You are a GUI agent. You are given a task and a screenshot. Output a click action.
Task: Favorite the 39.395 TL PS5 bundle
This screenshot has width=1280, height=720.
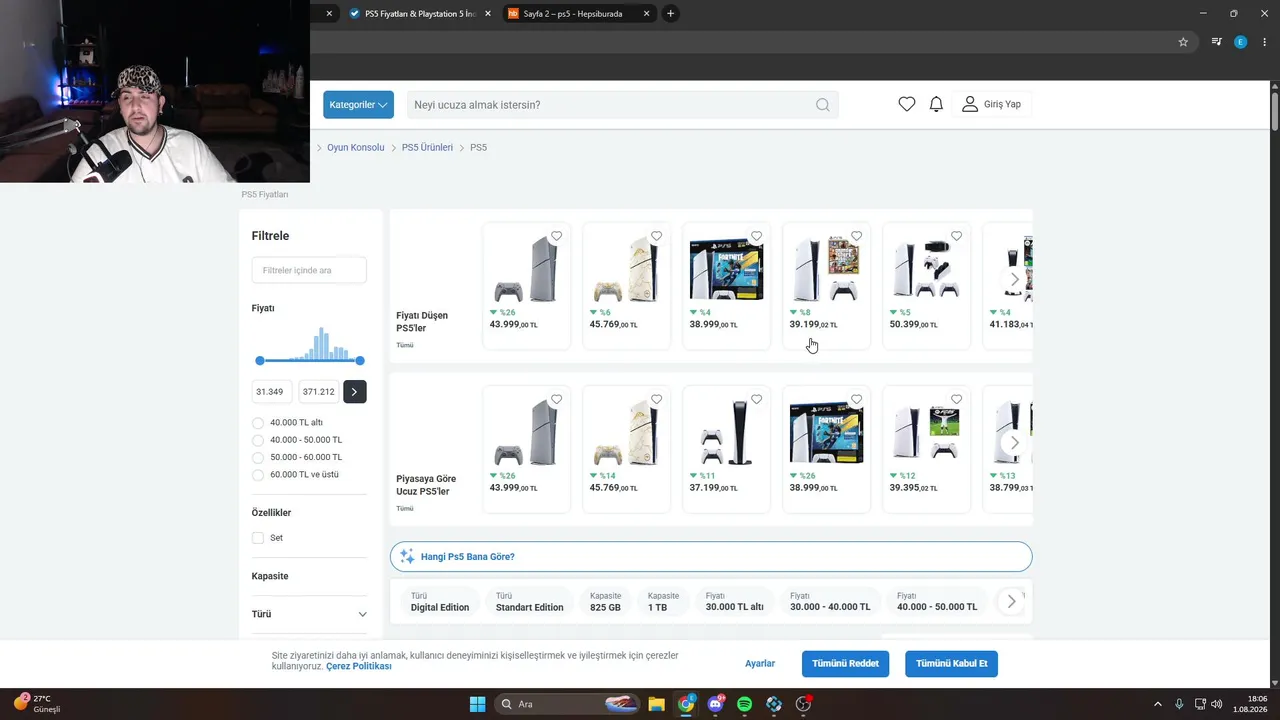pyautogui.click(x=957, y=400)
